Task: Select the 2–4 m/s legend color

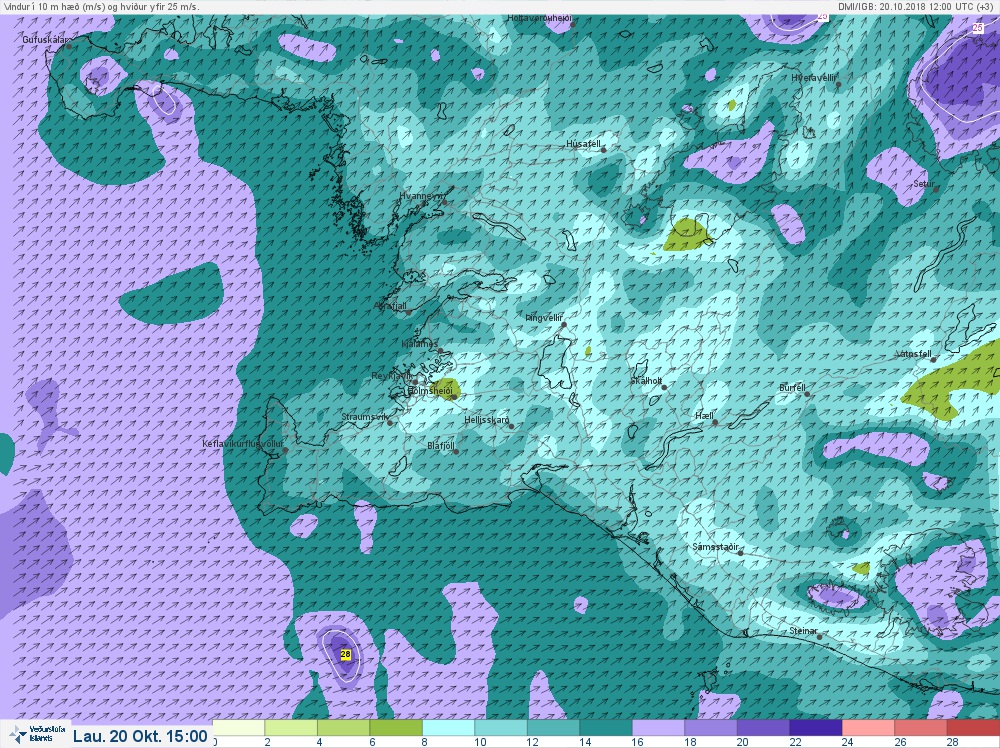Action: (x=291, y=728)
